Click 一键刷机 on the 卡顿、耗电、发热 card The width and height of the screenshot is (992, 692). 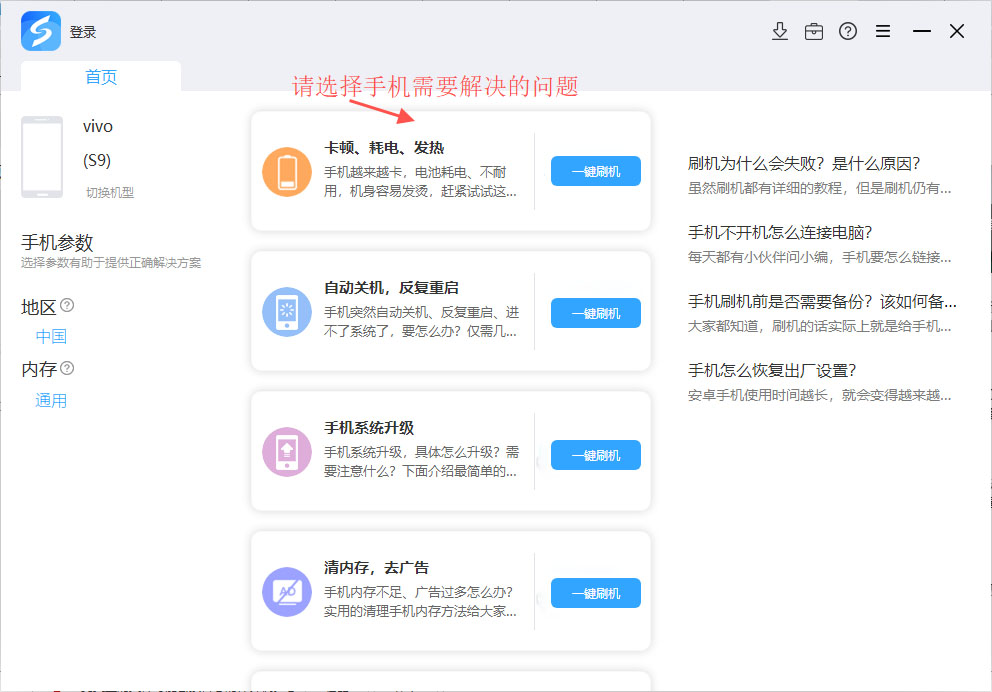click(x=595, y=171)
